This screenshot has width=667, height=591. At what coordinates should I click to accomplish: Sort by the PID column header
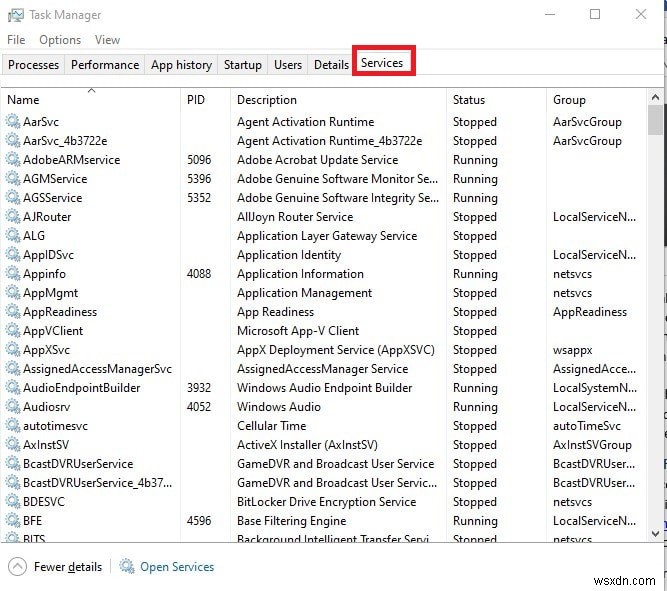(x=205, y=100)
